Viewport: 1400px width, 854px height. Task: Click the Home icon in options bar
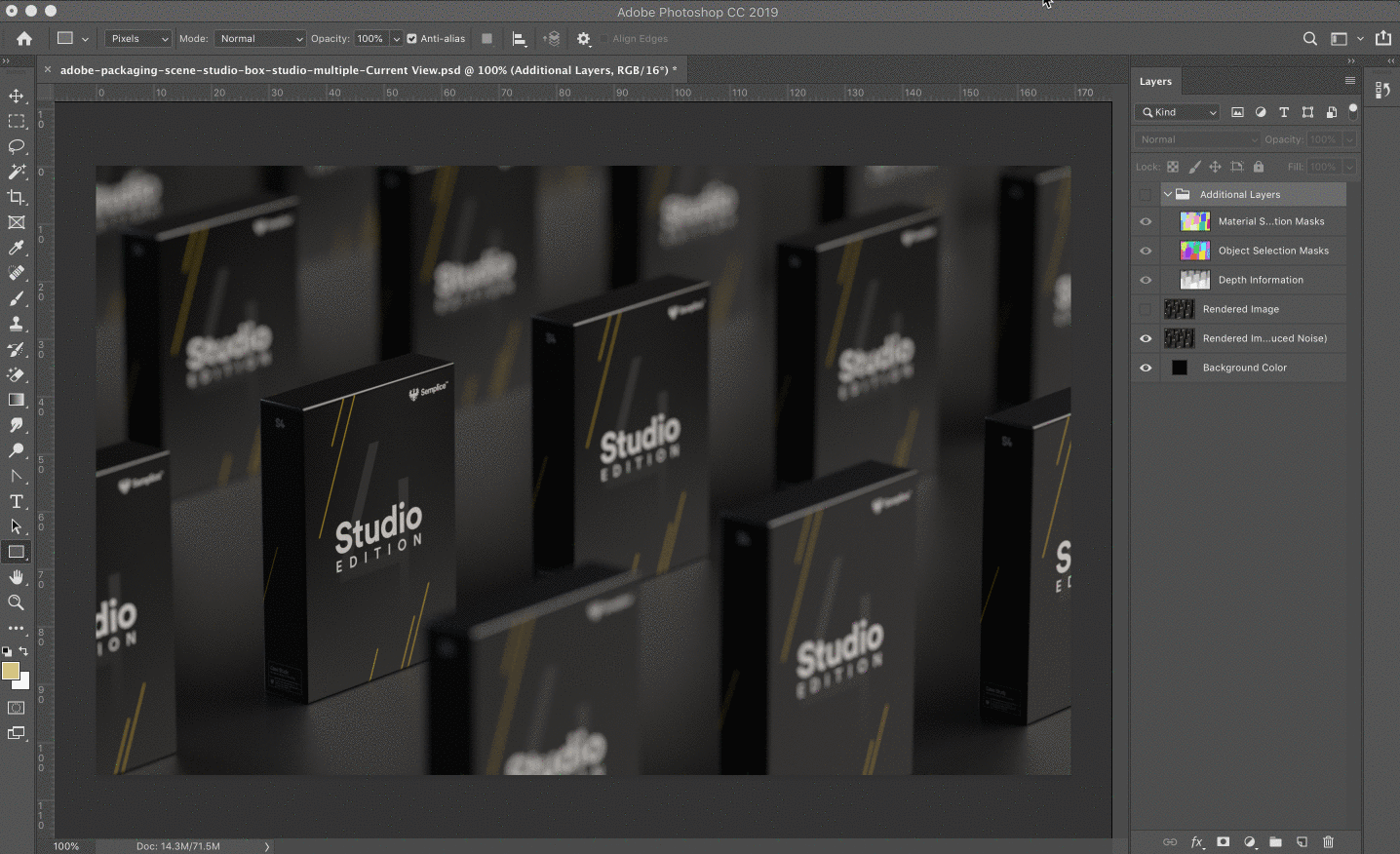tap(24, 39)
